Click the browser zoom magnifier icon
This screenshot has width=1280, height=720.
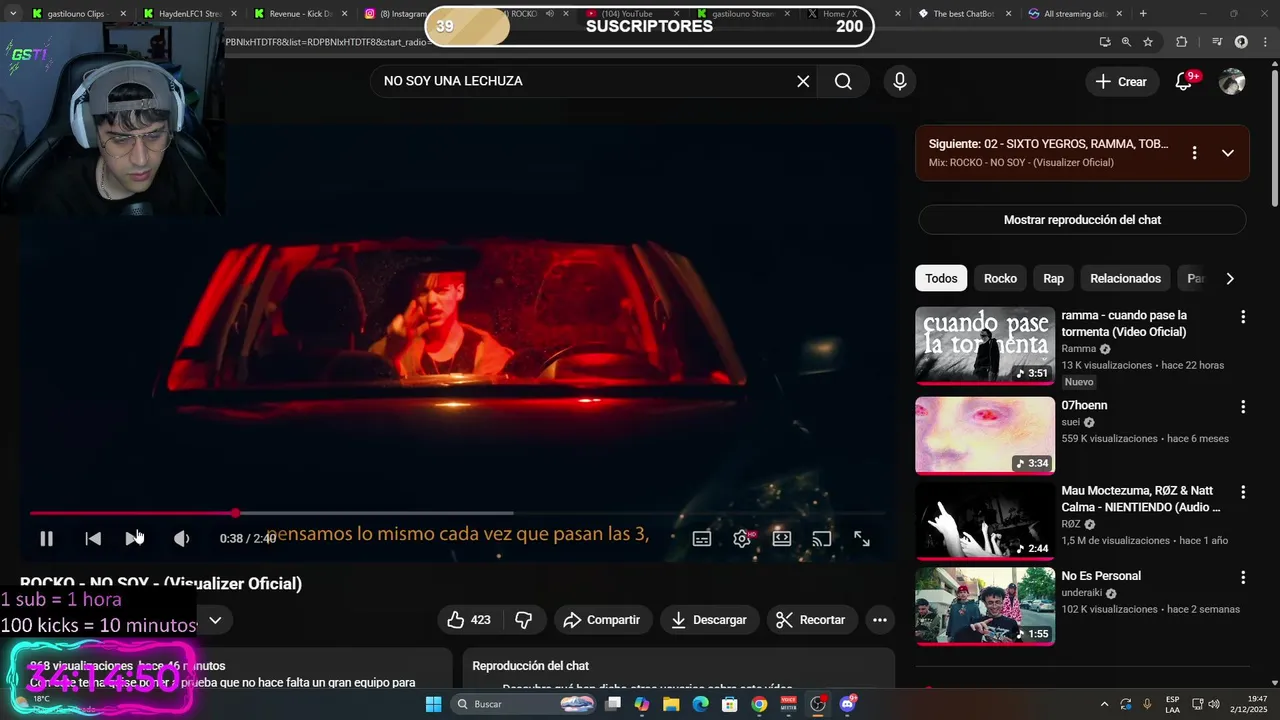1126,42
